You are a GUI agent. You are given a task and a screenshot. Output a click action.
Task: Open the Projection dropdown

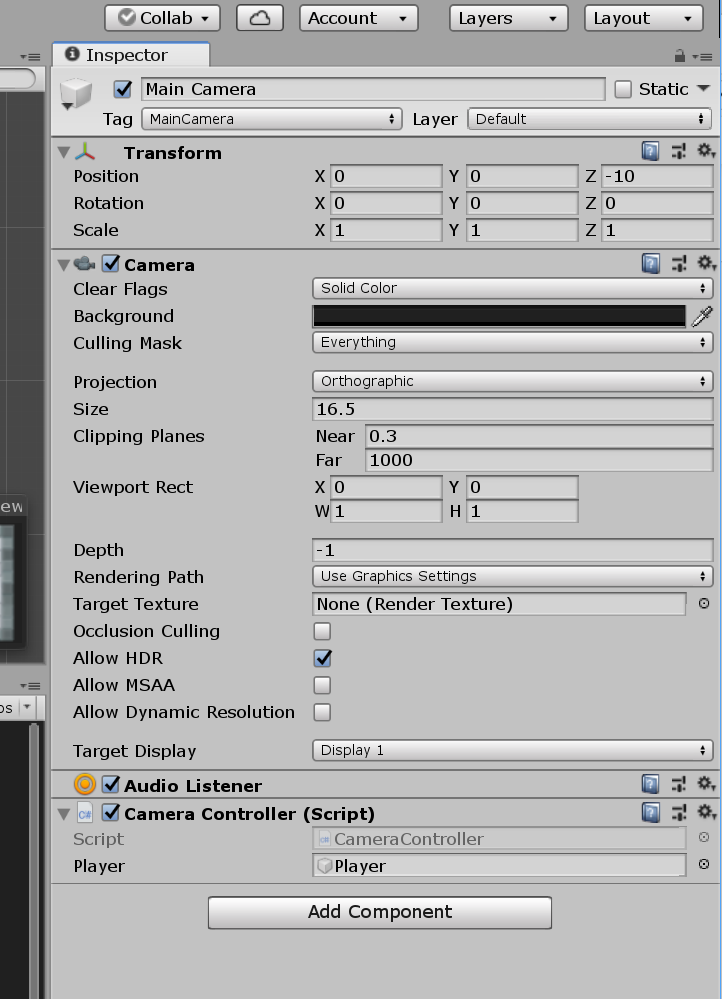pyautogui.click(x=512, y=381)
